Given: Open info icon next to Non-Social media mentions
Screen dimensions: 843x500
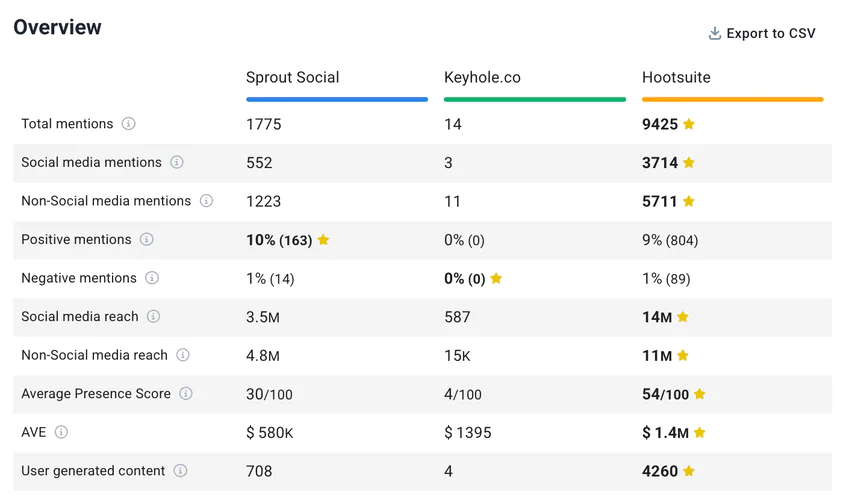Looking at the screenshot, I should click(206, 201).
